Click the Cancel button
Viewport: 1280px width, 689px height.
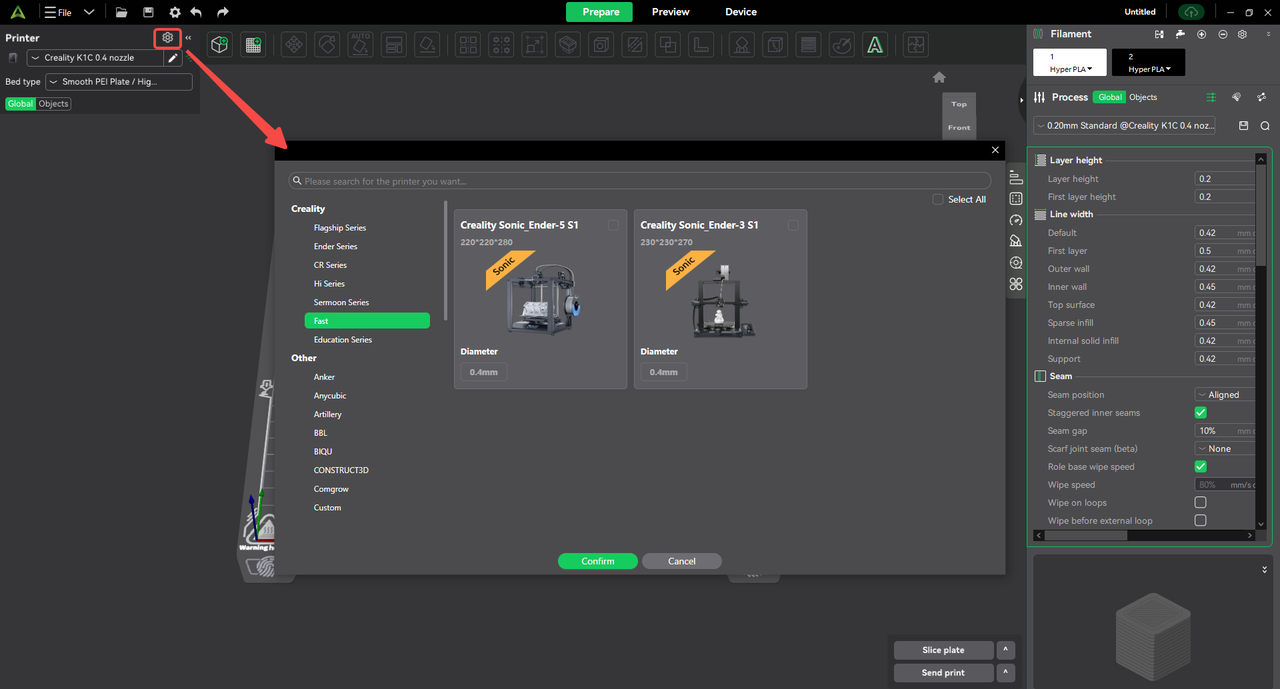tap(682, 561)
